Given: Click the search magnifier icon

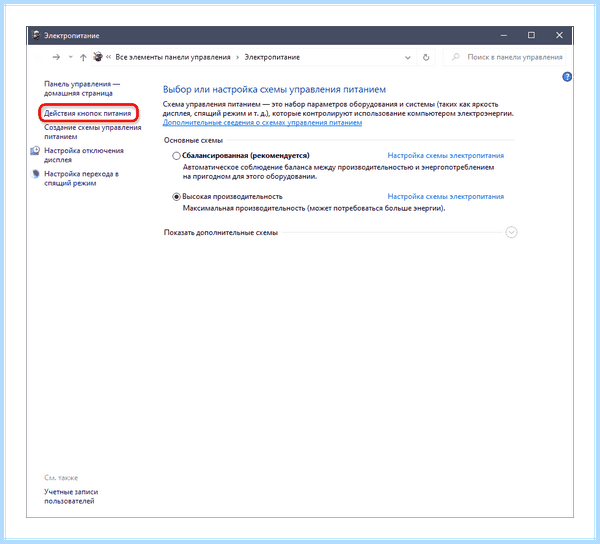Looking at the screenshot, I should click(455, 57).
